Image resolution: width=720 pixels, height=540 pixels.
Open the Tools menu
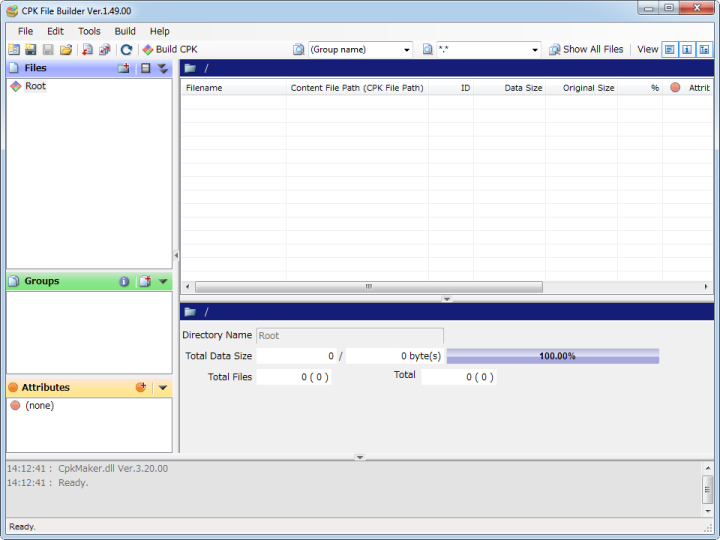pos(89,31)
